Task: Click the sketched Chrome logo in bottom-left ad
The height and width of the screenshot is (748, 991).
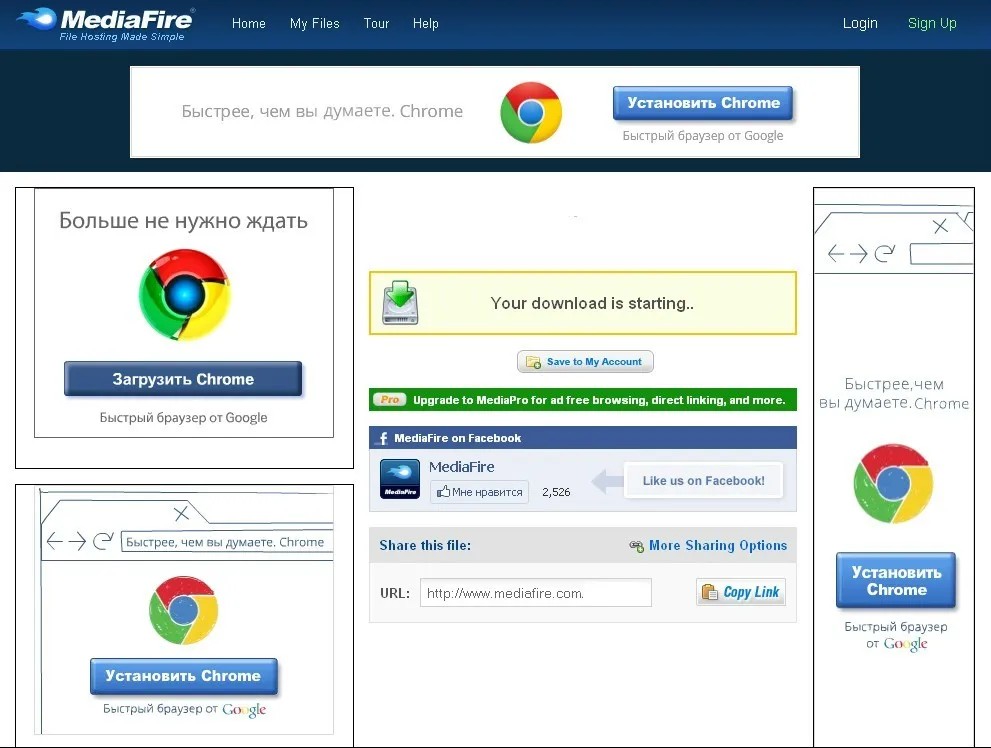Action: click(183, 610)
